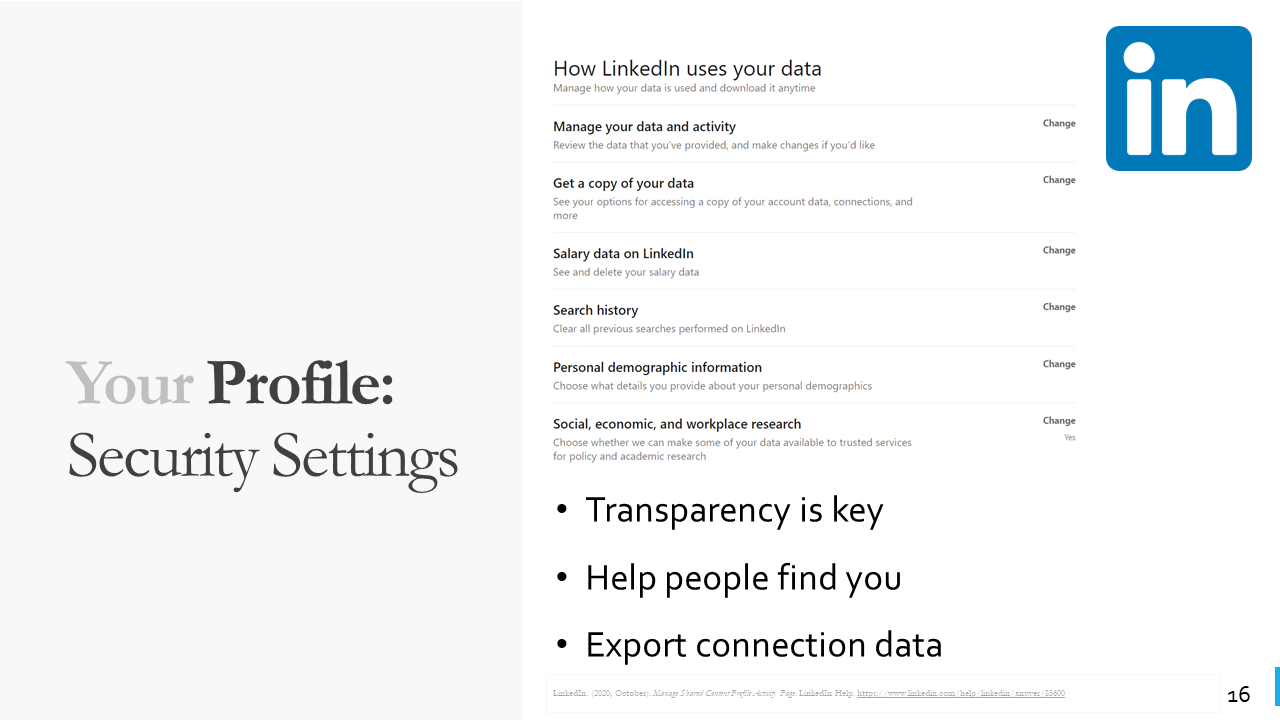Click the Help people find you bullet
Screen dimensions: 1280x720
tap(729, 578)
